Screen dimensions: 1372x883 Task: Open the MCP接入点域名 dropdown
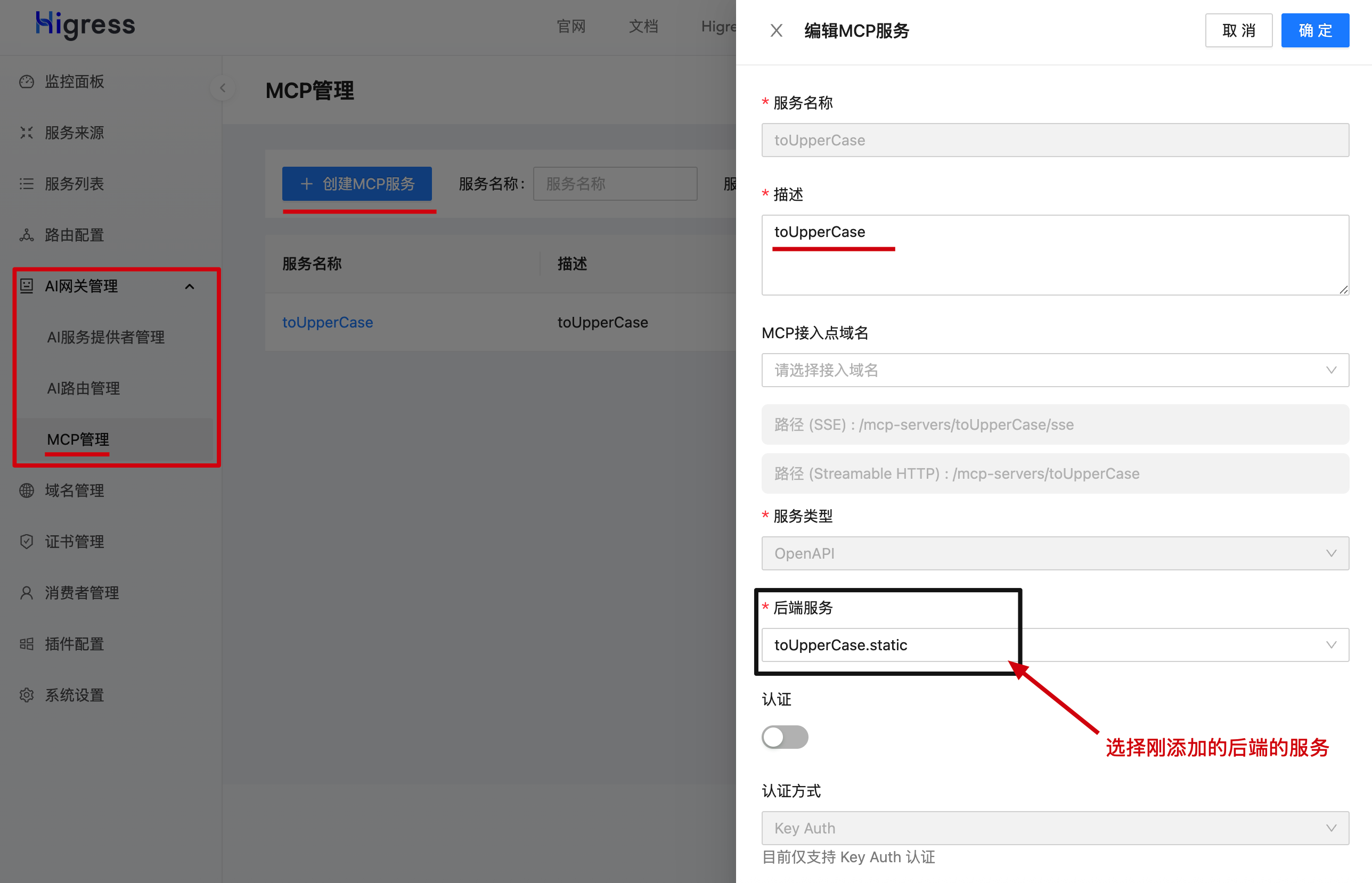tap(1055, 370)
